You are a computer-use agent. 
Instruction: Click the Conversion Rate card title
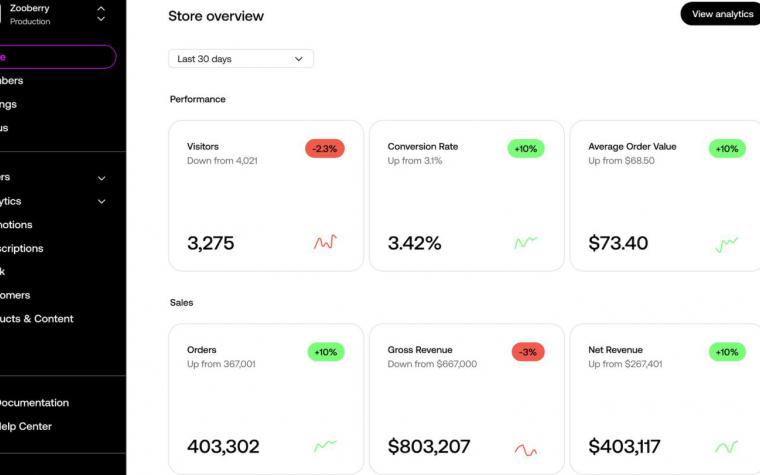click(423, 146)
